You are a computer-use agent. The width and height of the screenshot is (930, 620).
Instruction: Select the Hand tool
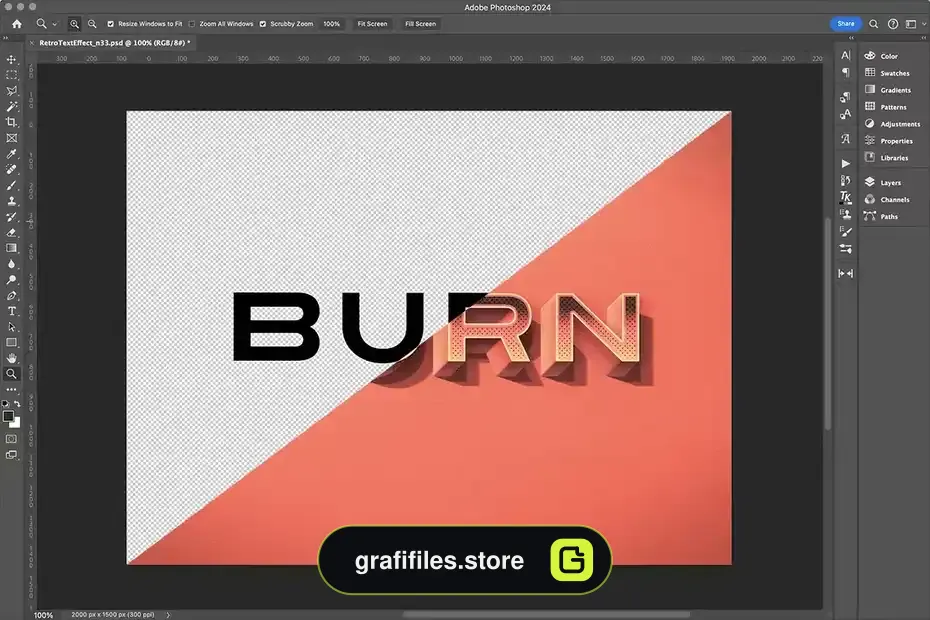[11, 358]
